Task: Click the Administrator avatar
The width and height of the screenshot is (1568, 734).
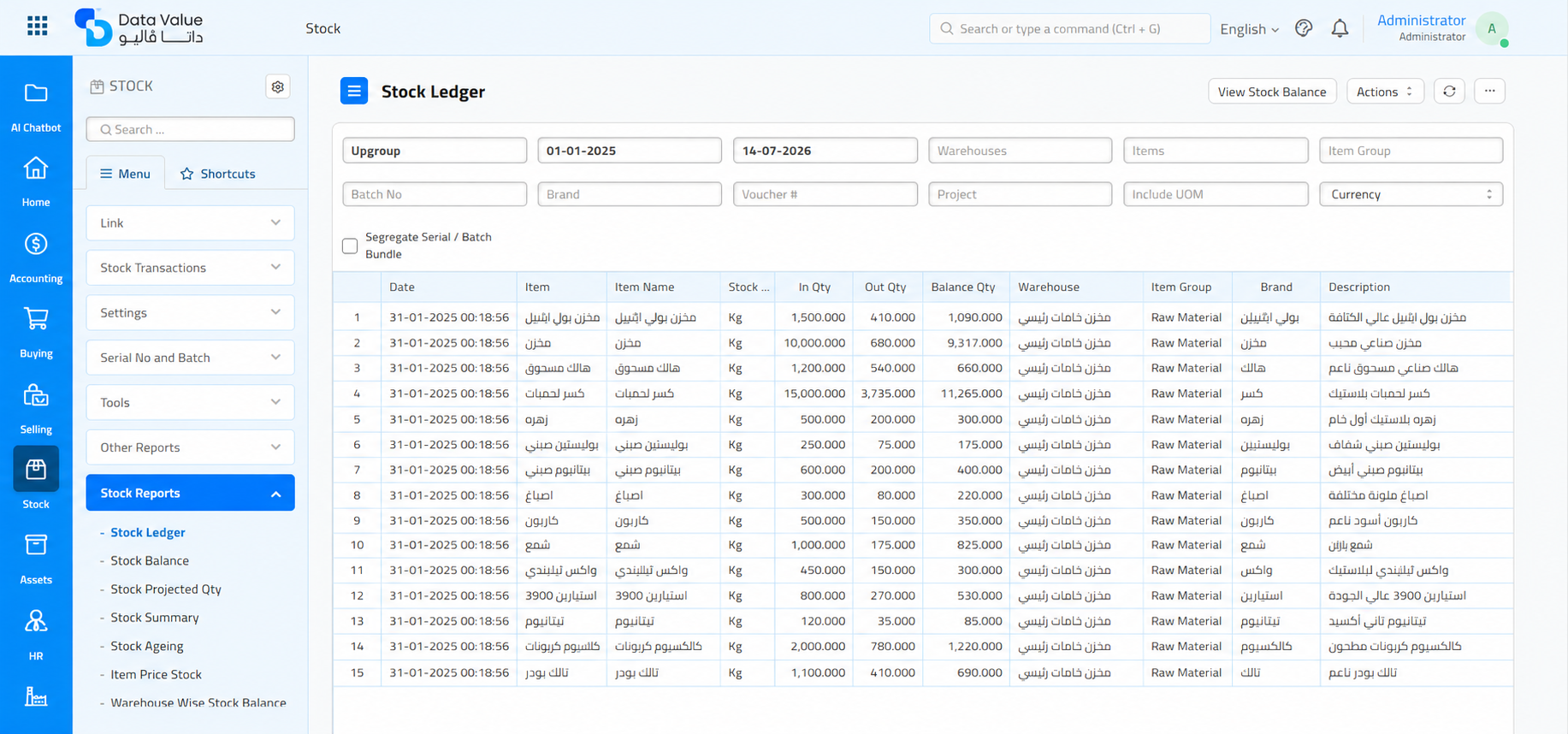Action: click(x=1492, y=28)
